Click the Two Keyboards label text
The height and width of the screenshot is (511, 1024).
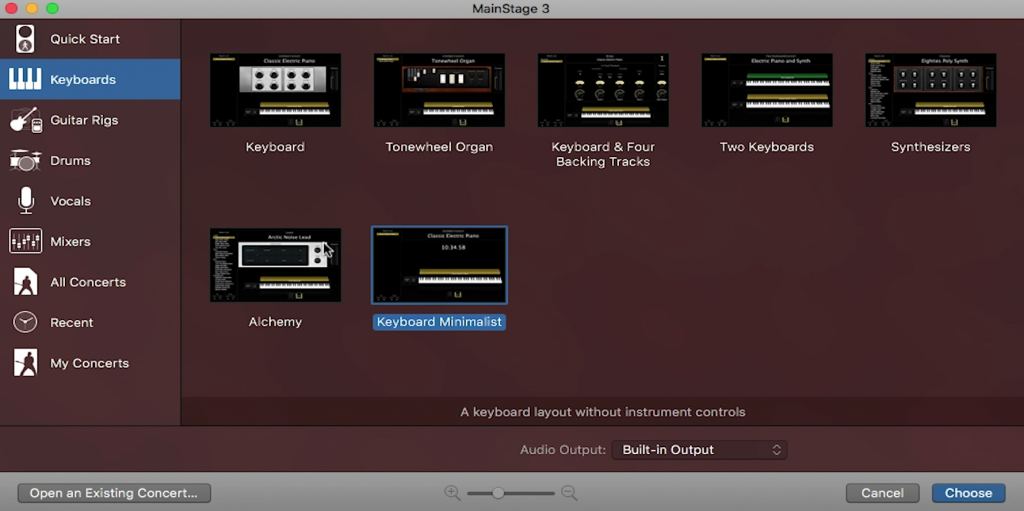[x=767, y=147]
